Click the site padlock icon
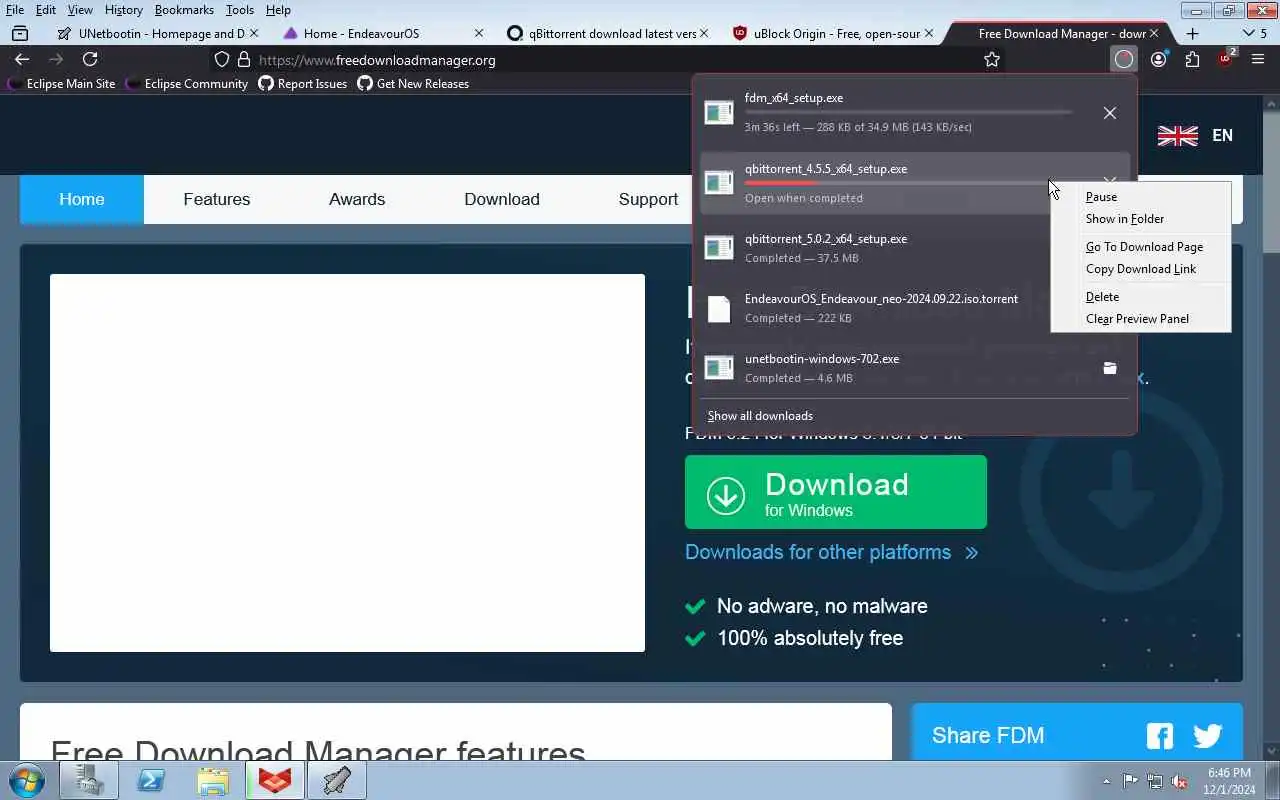Viewport: 1280px width, 800px height. pyautogui.click(x=243, y=60)
